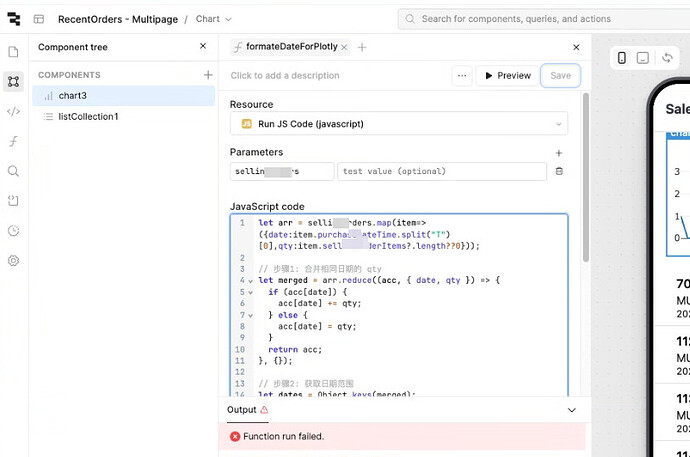
Task: Open the Code sidebar icon
Action: (14, 111)
